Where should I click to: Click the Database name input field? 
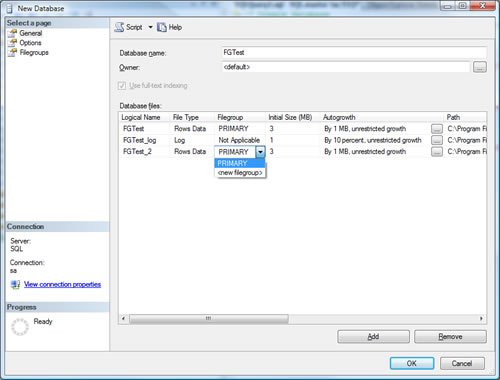(354, 52)
